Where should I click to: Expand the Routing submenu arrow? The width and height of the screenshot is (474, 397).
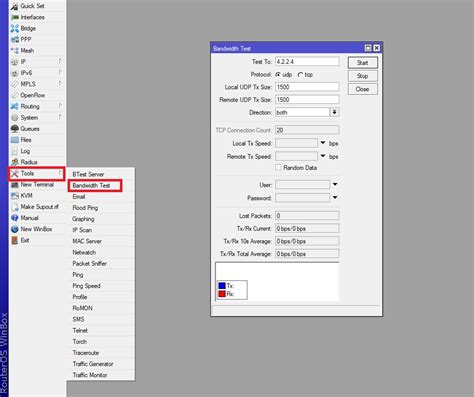click(60, 106)
